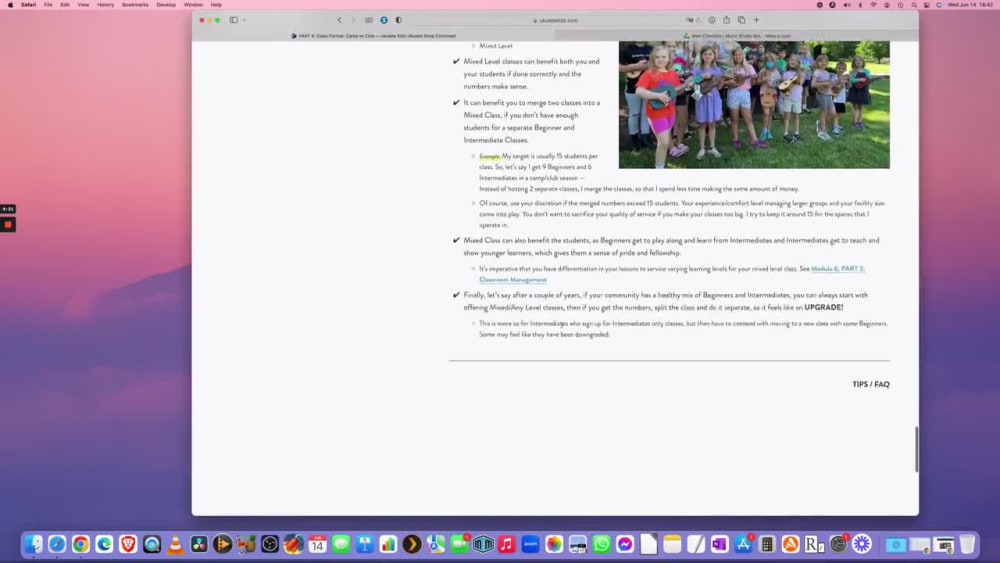Viewport: 1000px width, 563px height.
Task: Open Plex in the Dock
Action: point(412,544)
